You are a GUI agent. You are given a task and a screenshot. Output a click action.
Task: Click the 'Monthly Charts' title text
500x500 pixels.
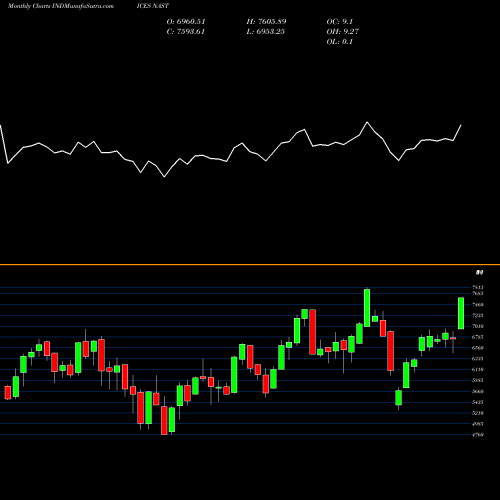click(29, 6)
